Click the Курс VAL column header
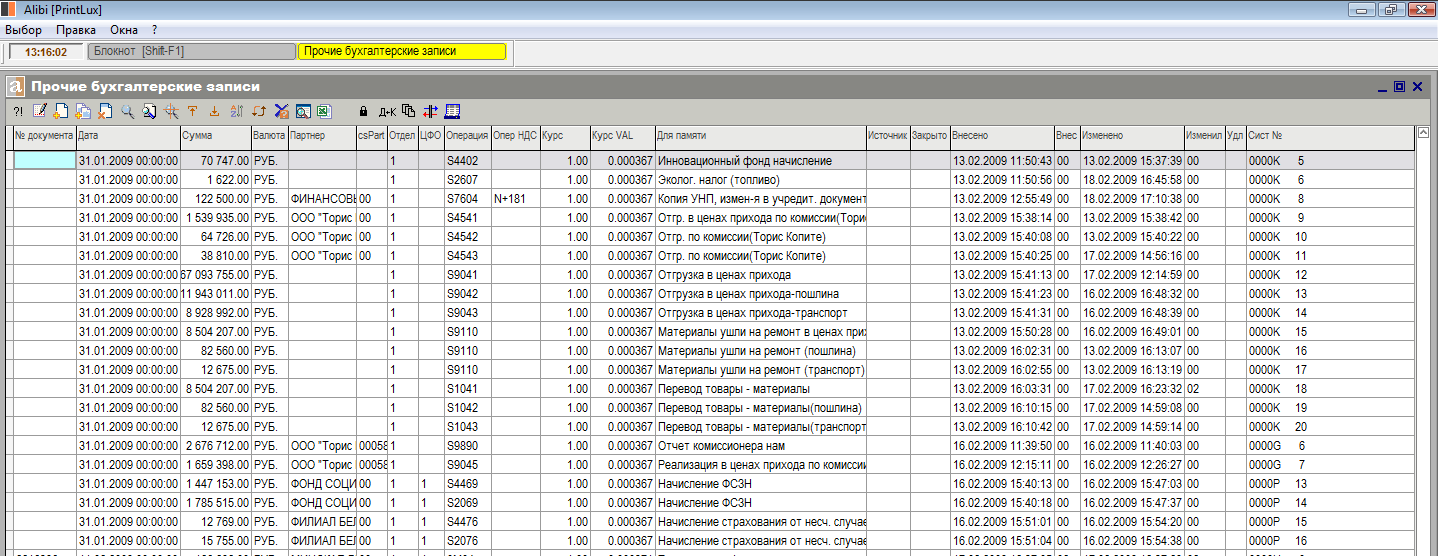 click(x=621, y=135)
